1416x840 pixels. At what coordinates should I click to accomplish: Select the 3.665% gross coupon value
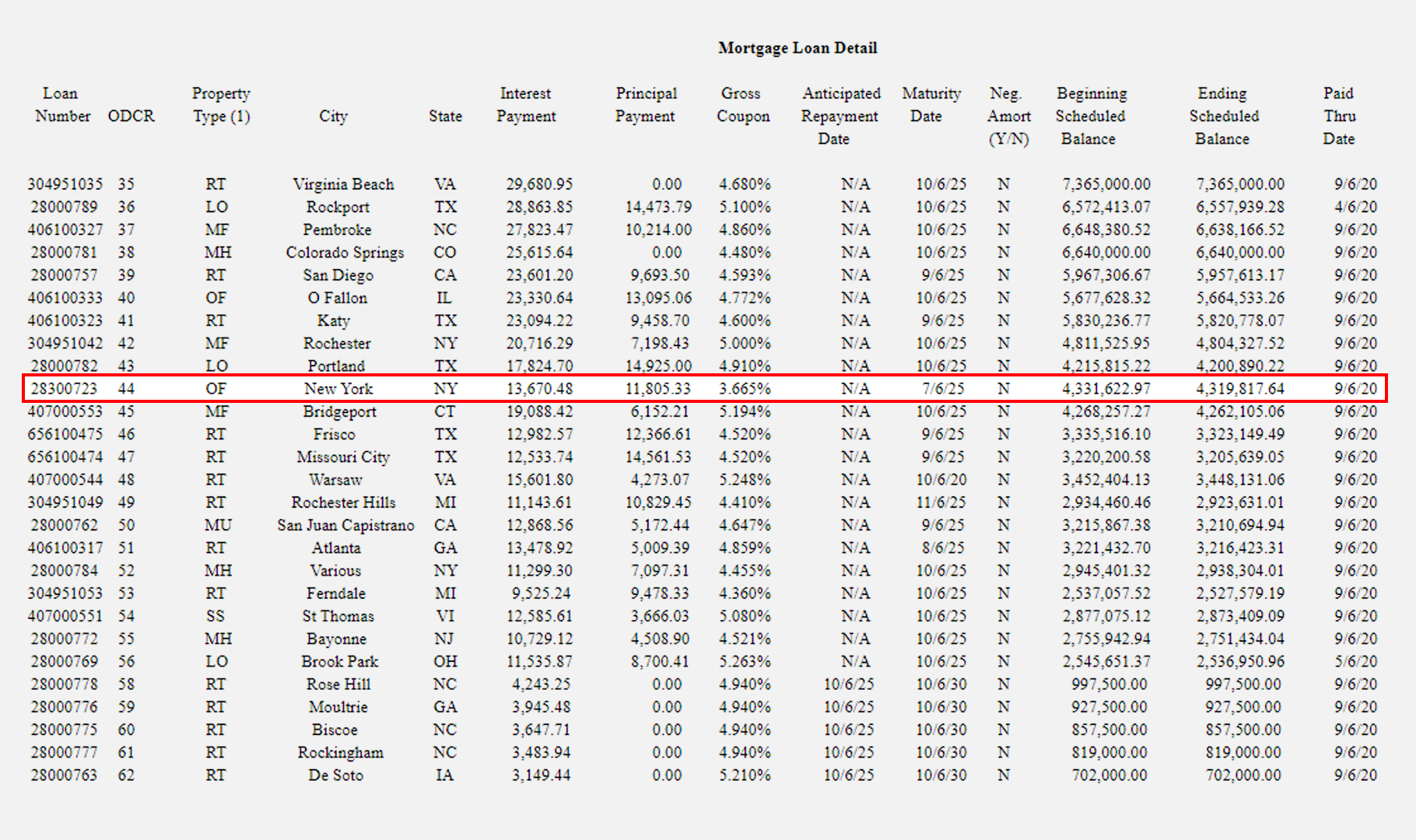(x=744, y=389)
